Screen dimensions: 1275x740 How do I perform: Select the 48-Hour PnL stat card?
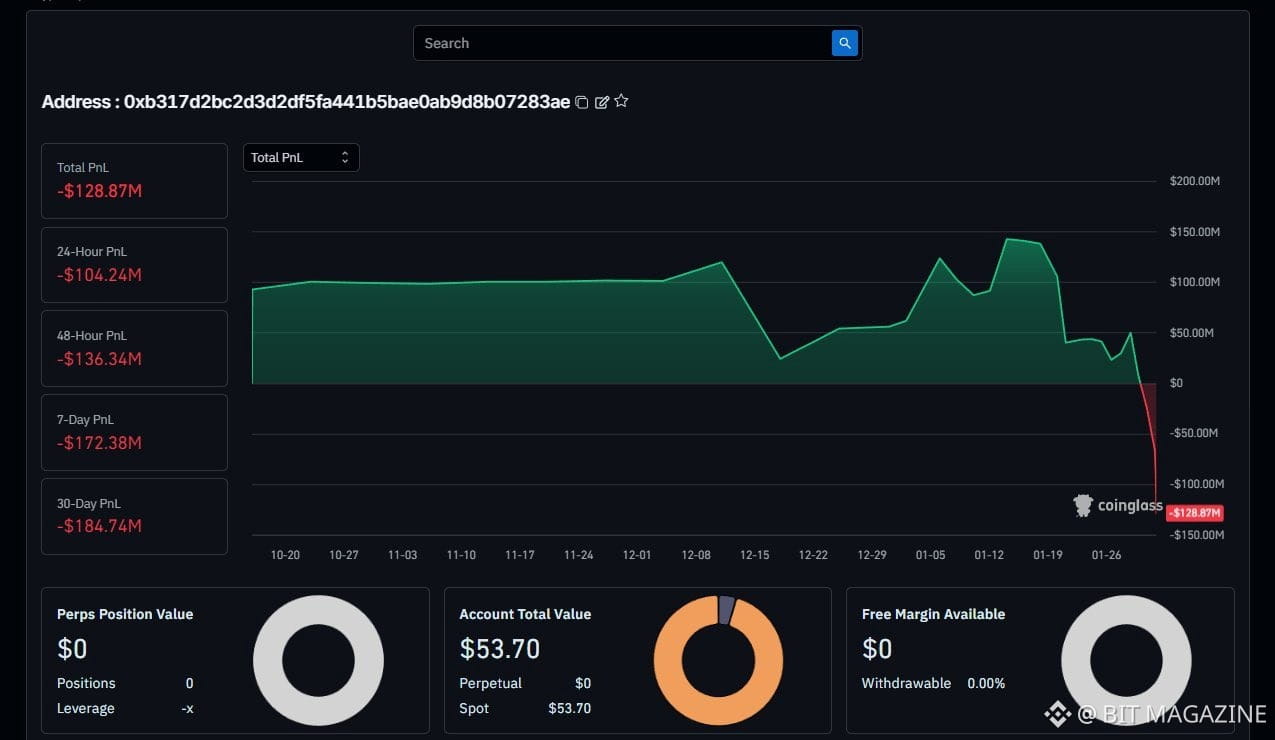click(x=134, y=348)
